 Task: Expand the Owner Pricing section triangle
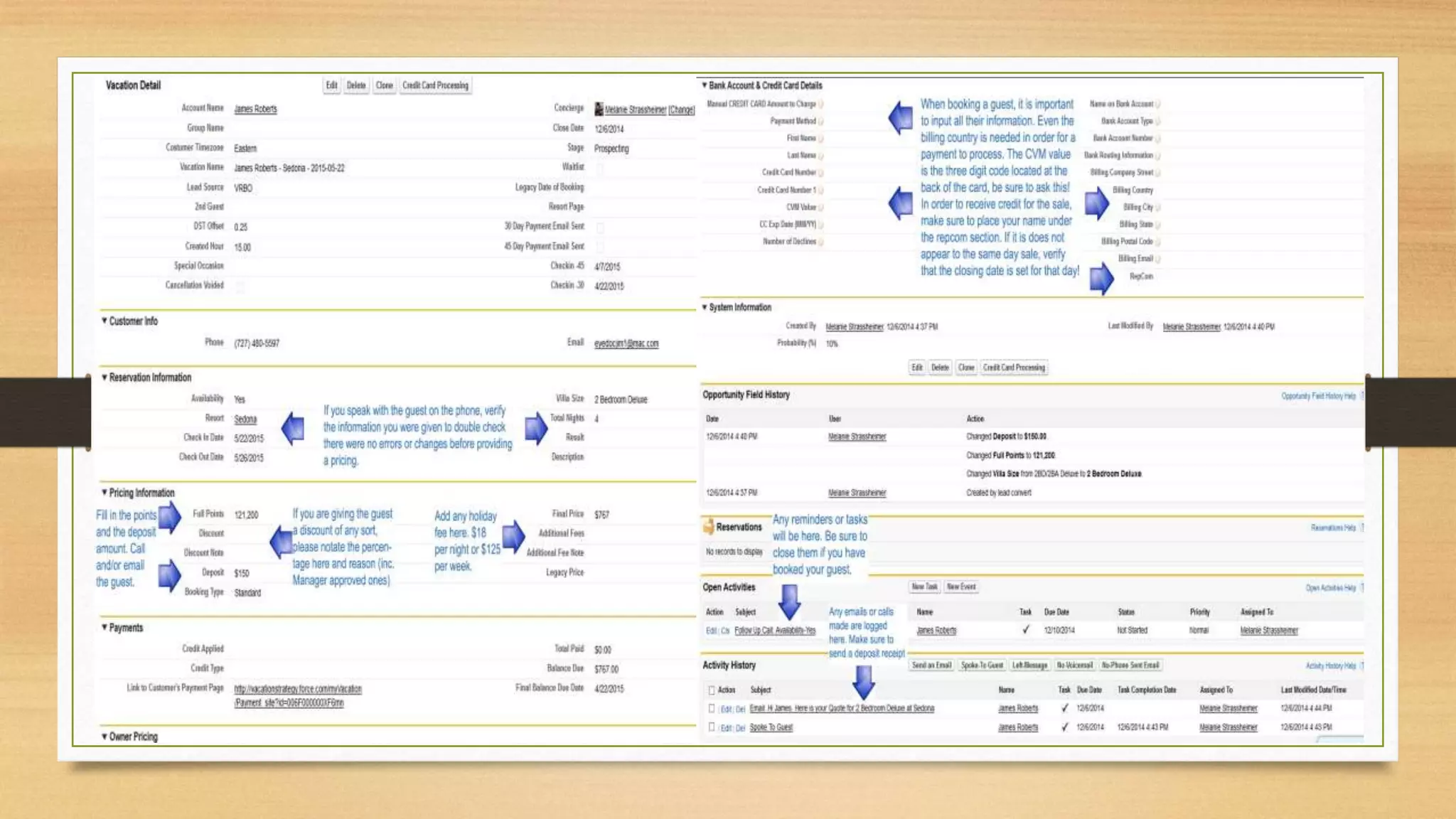click(x=105, y=737)
